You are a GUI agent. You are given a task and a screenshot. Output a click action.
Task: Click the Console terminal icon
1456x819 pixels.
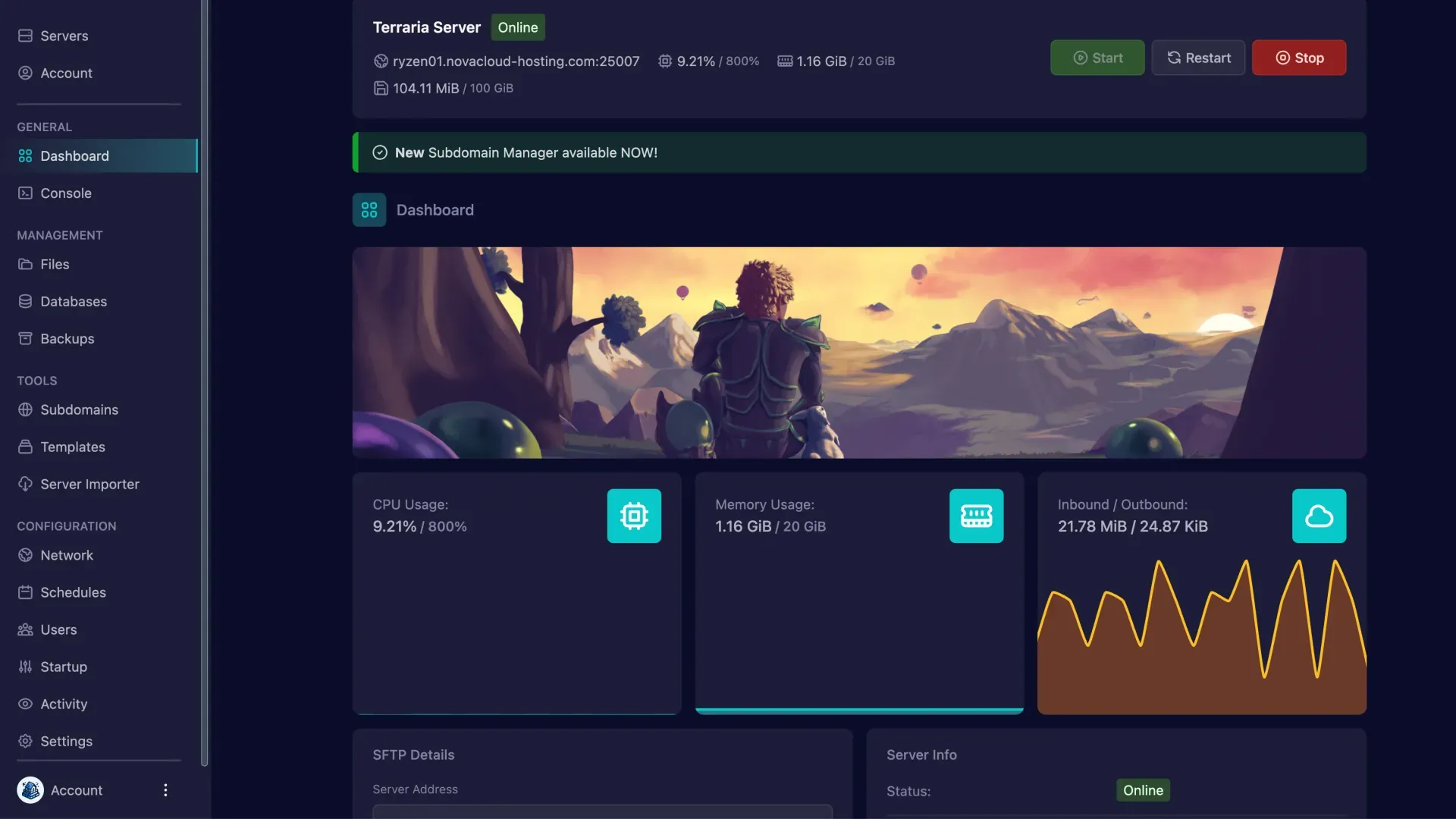(x=25, y=193)
